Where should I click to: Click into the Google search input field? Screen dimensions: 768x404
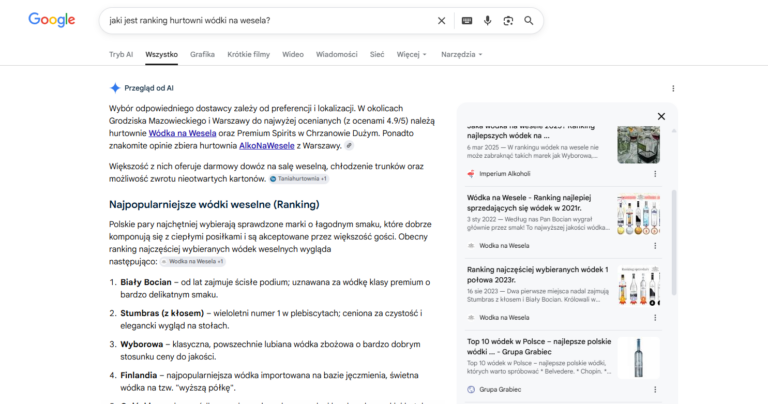tap(269, 21)
